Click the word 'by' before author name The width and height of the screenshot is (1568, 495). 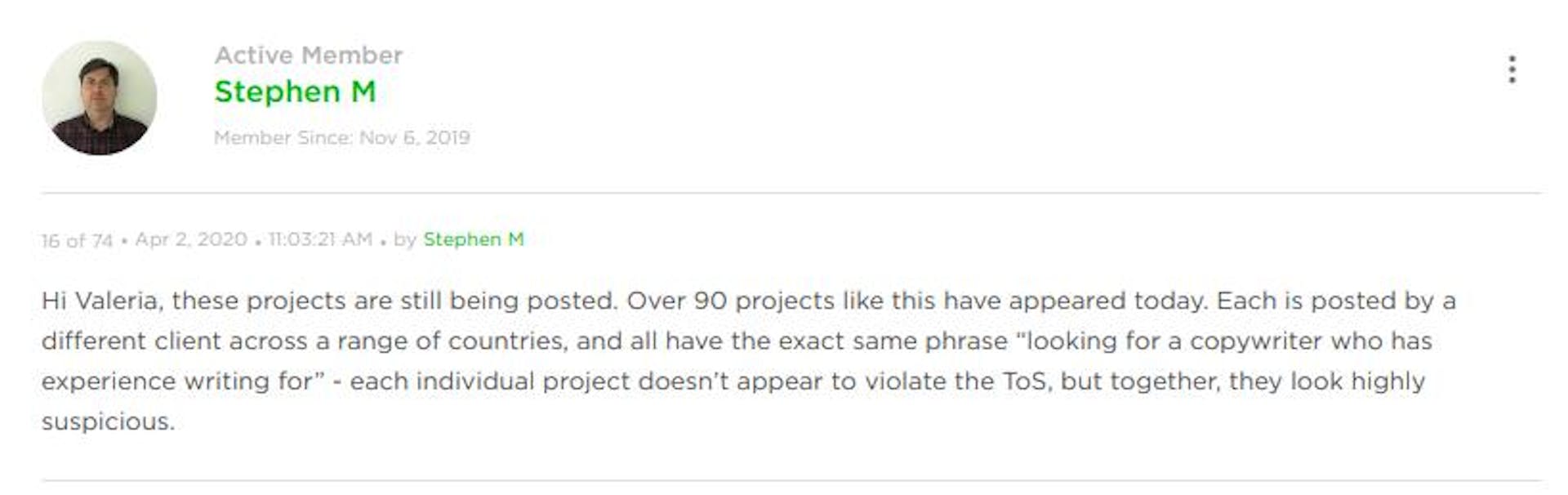tap(405, 239)
